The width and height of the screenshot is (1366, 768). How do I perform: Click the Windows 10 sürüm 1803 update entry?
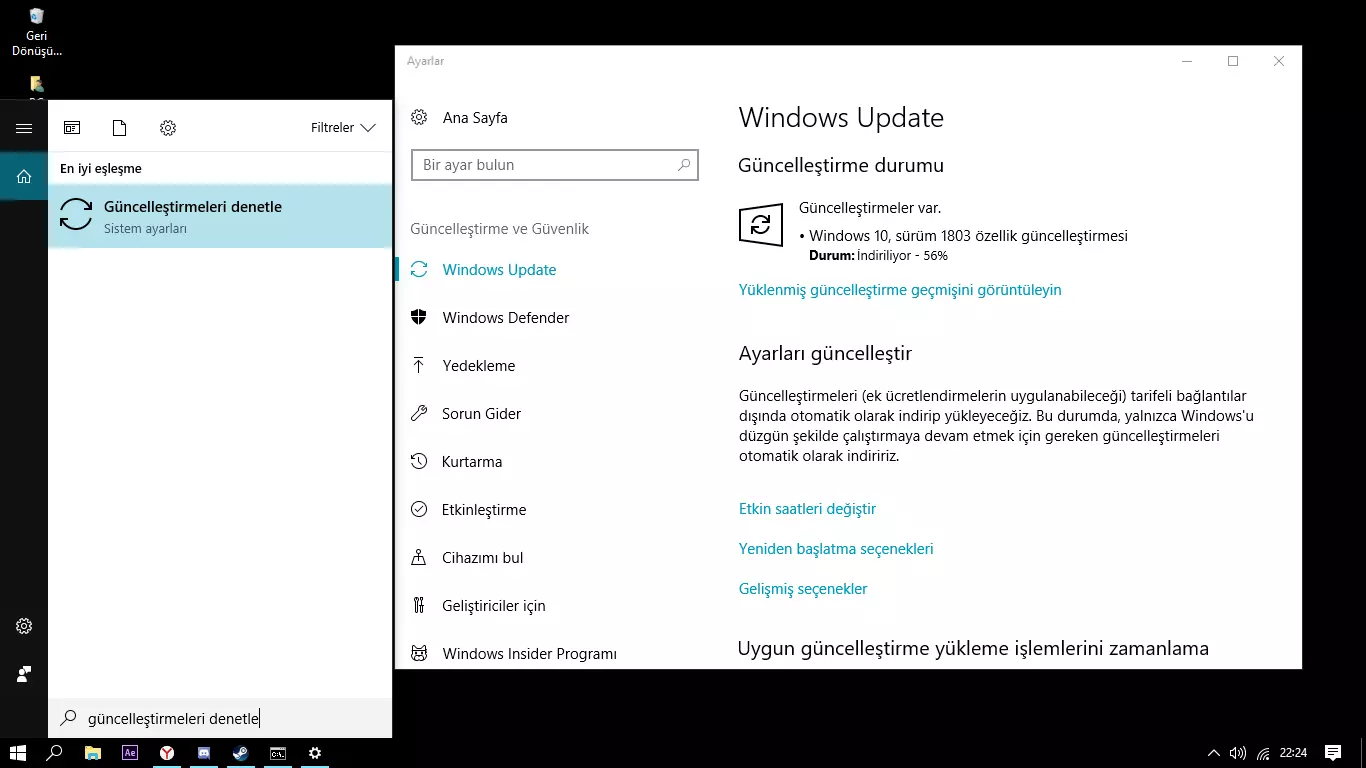click(968, 236)
